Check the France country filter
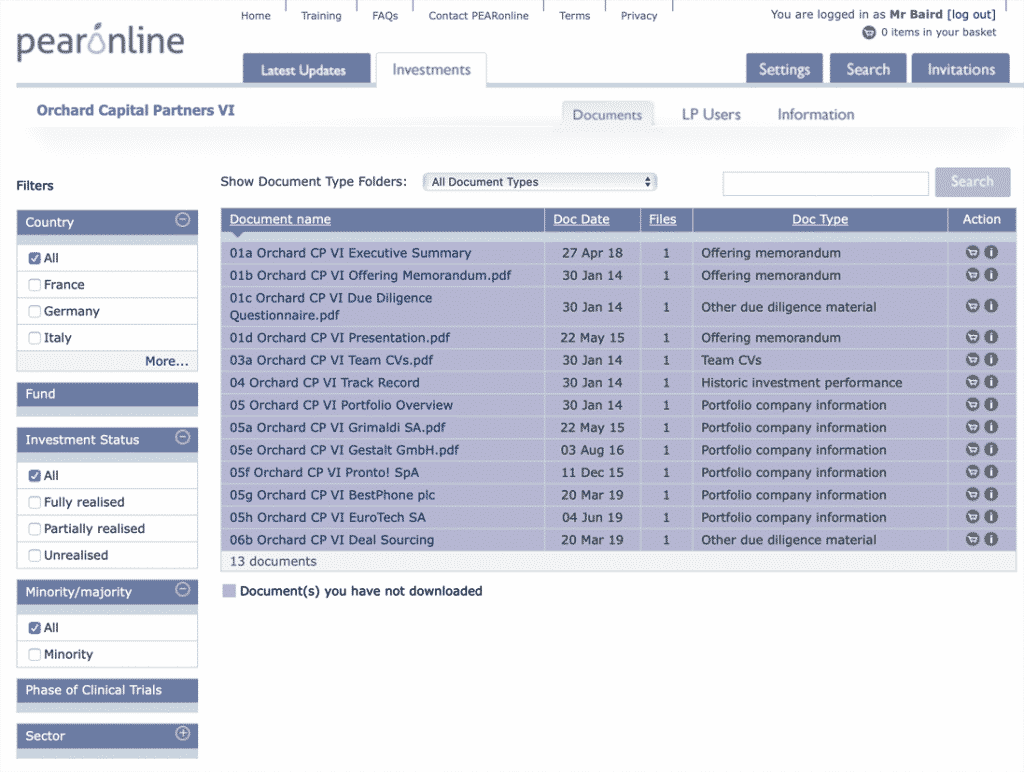The width and height of the screenshot is (1024, 772). point(35,285)
